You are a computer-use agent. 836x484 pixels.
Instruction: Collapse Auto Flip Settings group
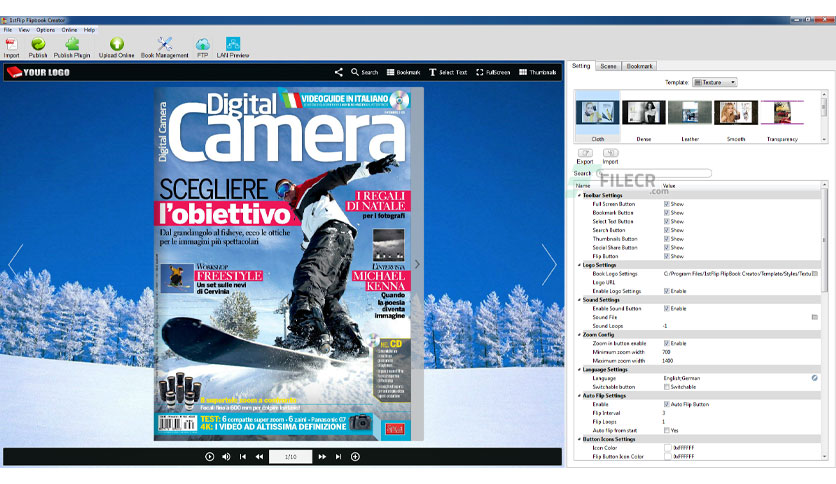[580, 396]
